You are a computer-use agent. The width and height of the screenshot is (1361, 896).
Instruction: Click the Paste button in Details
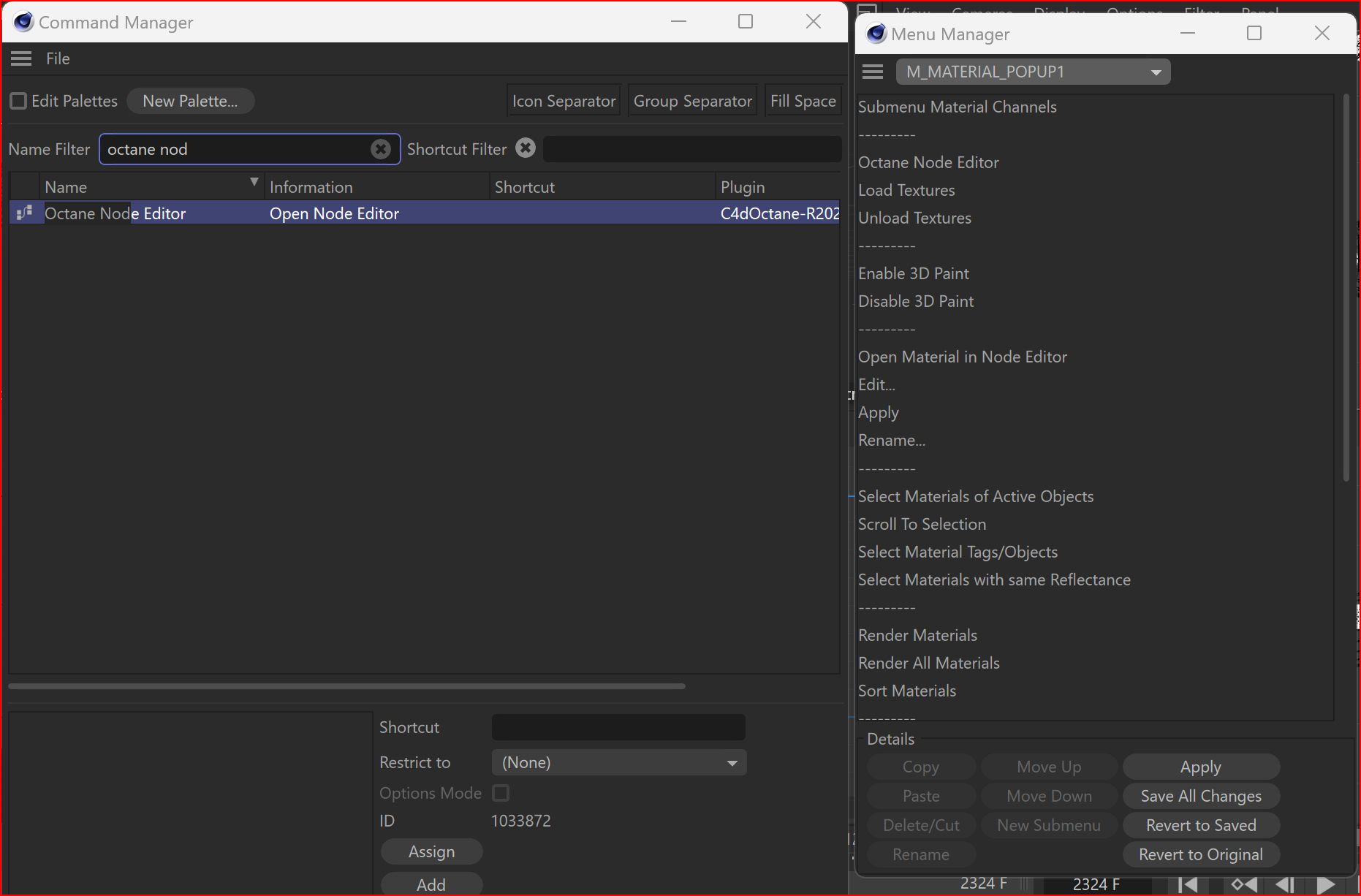point(921,796)
